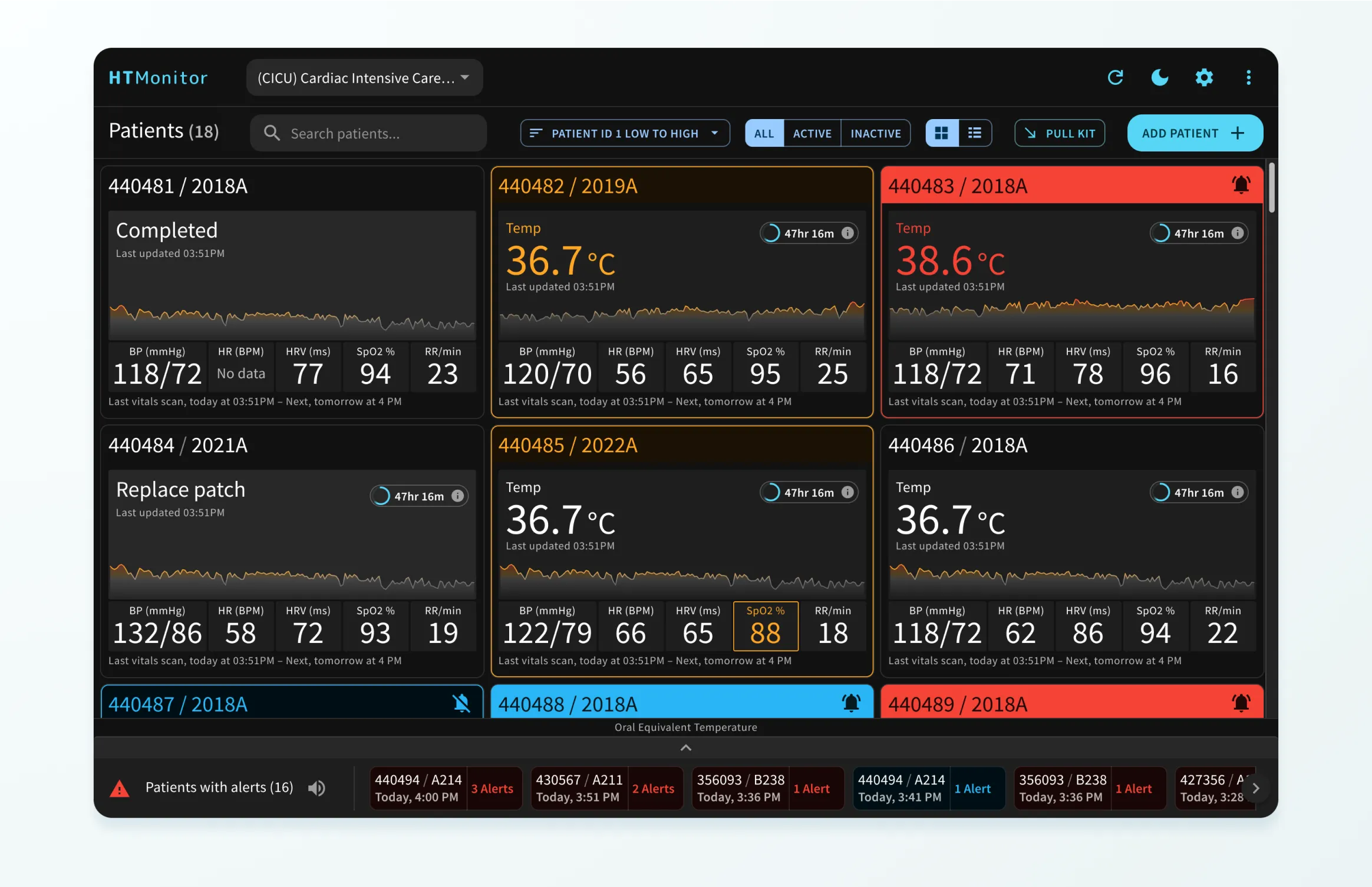Click info icon on 440485 timer
Image resolution: width=1372 pixels, height=887 pixels.
[x=847, y=492]
